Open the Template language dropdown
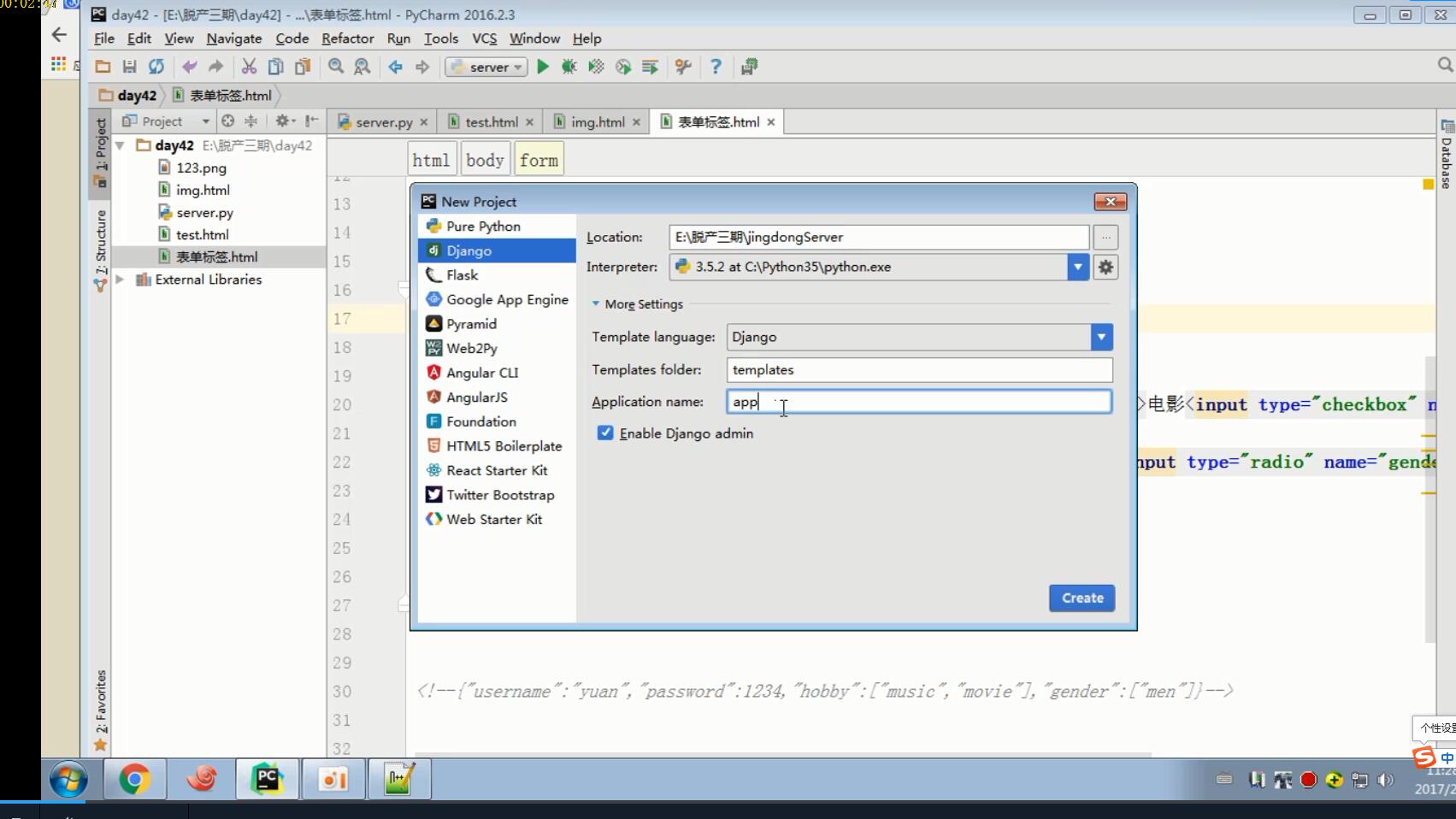Viewport: 1456px width, 819px height. 1101,337
